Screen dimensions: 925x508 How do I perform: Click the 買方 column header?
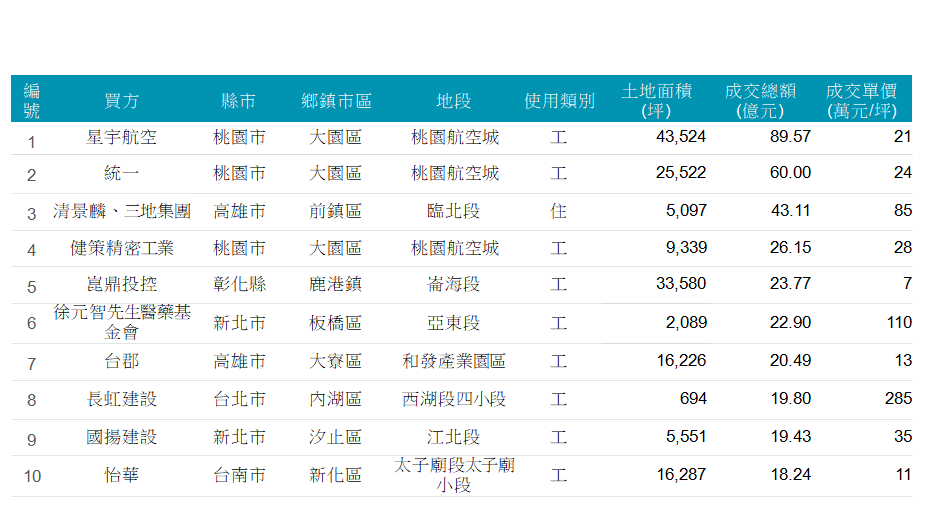coord(122,101)
